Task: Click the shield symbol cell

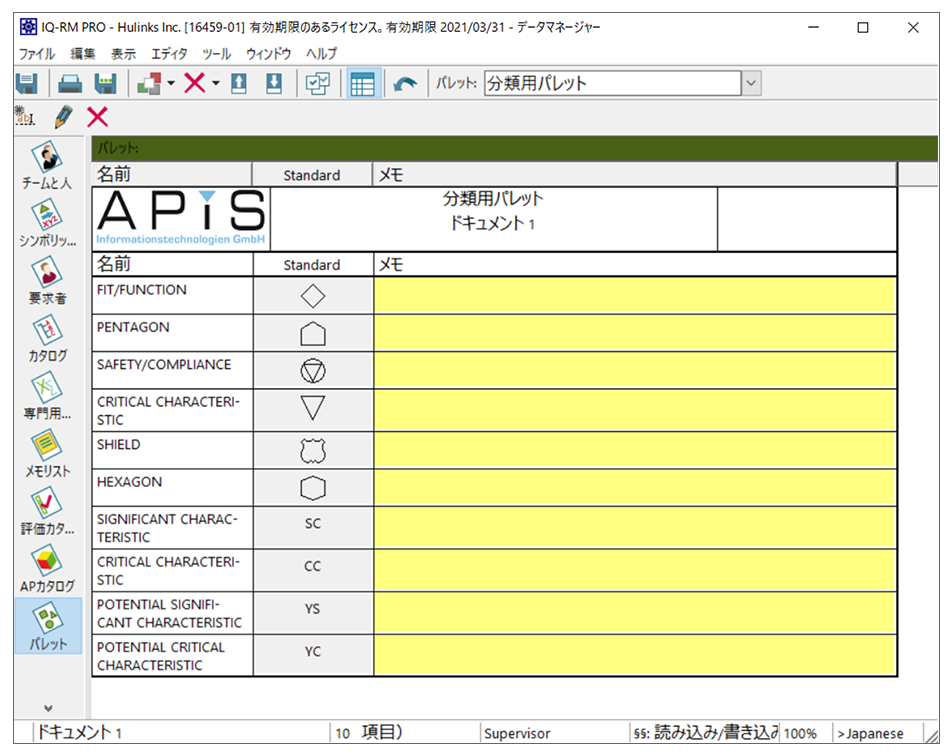Action: tap(313, 451)
